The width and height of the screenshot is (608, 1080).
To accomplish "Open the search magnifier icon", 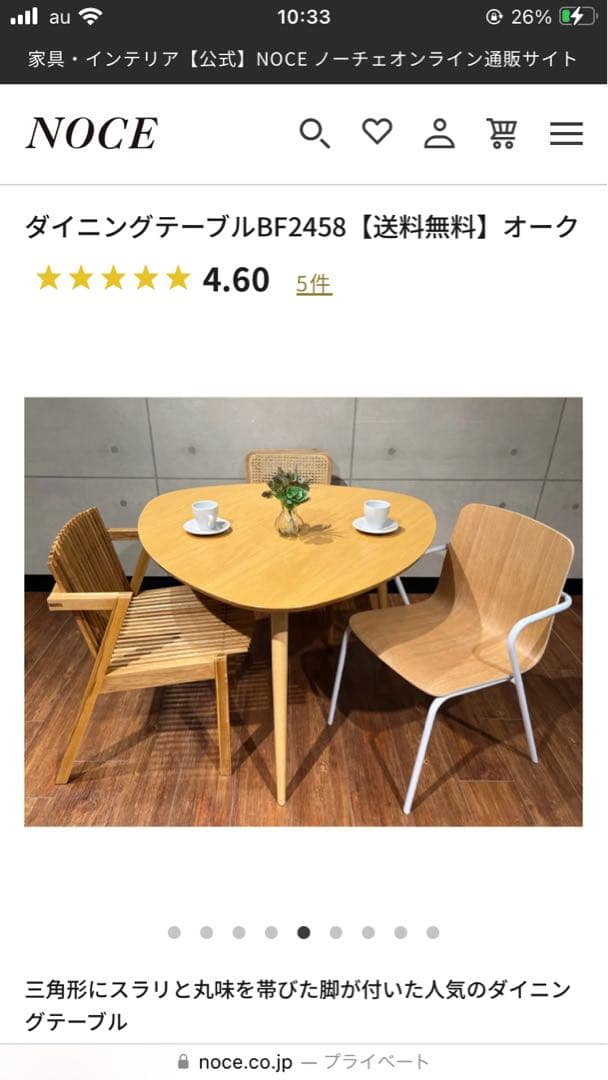I will tap(315, 133).
